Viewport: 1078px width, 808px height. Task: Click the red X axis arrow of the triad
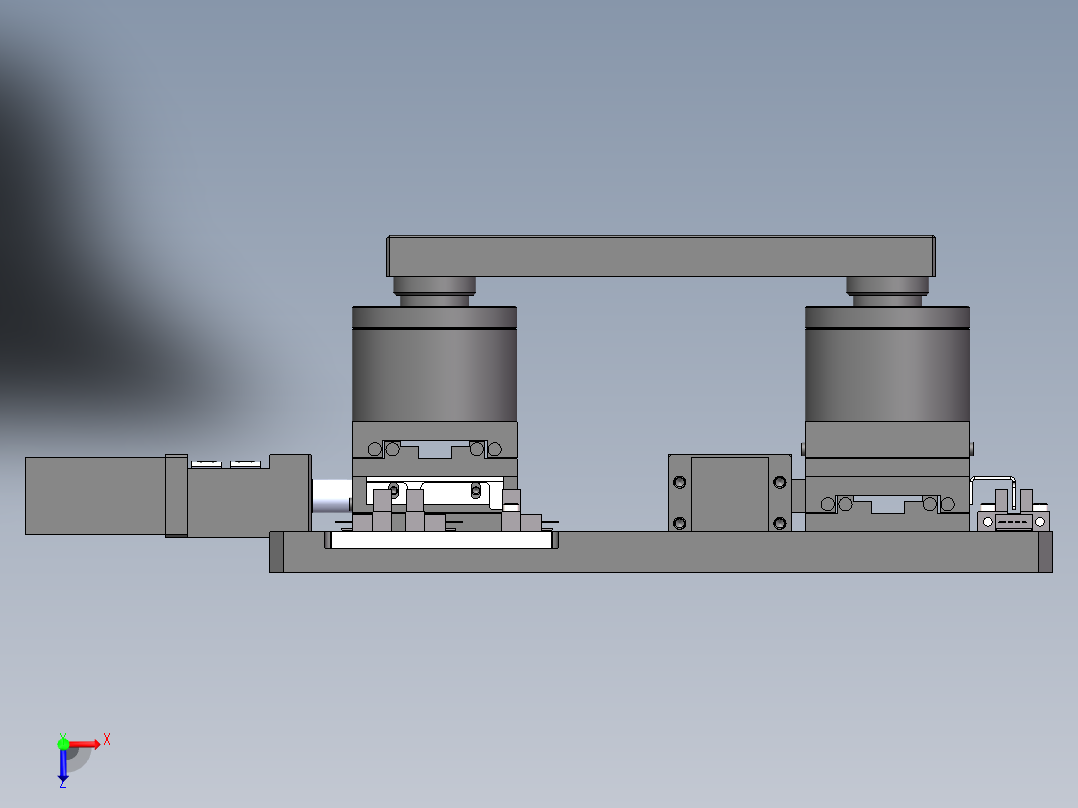pos(85,744)
